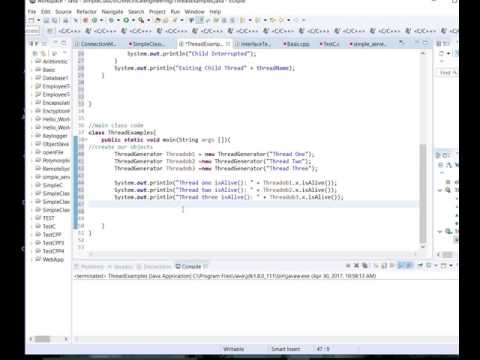This screenshot has height=360, width=480.
Task: Open the External Tools dropdown arrow
Action: click(x=148, y=20)
